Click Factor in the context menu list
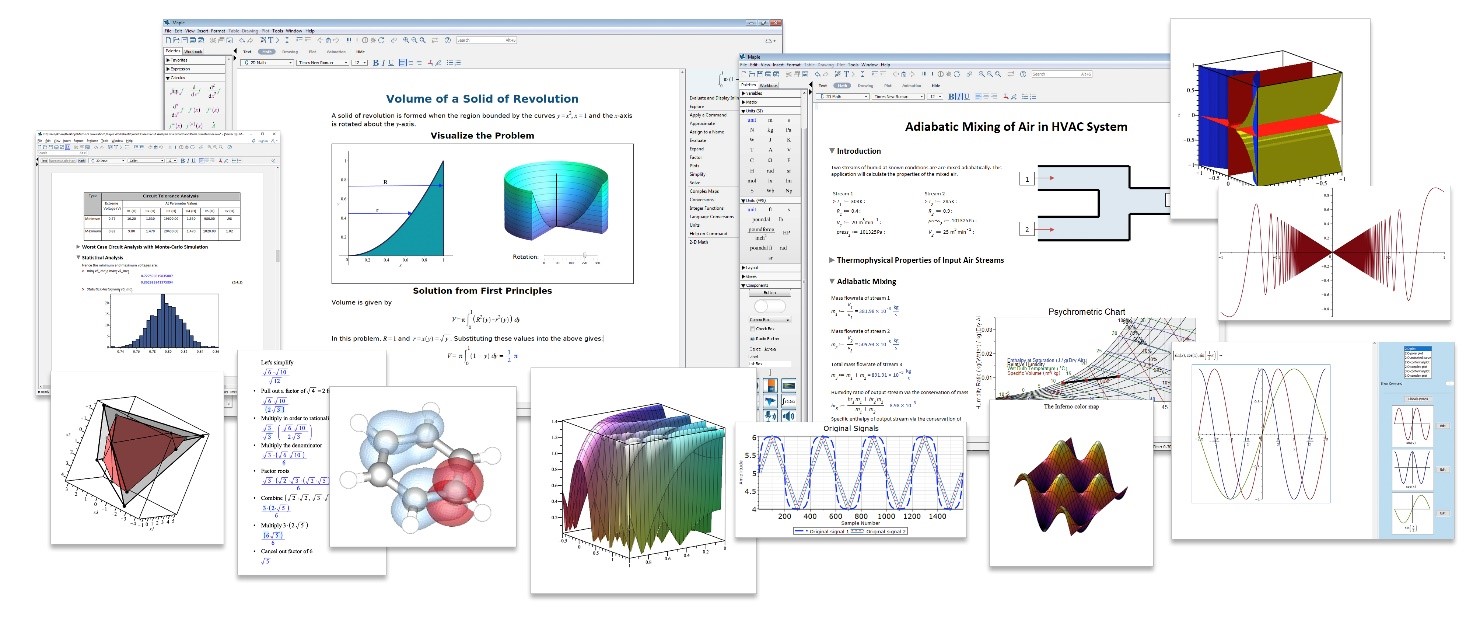The height and width of the screenshot is (617, 1473). coord(695,157)
